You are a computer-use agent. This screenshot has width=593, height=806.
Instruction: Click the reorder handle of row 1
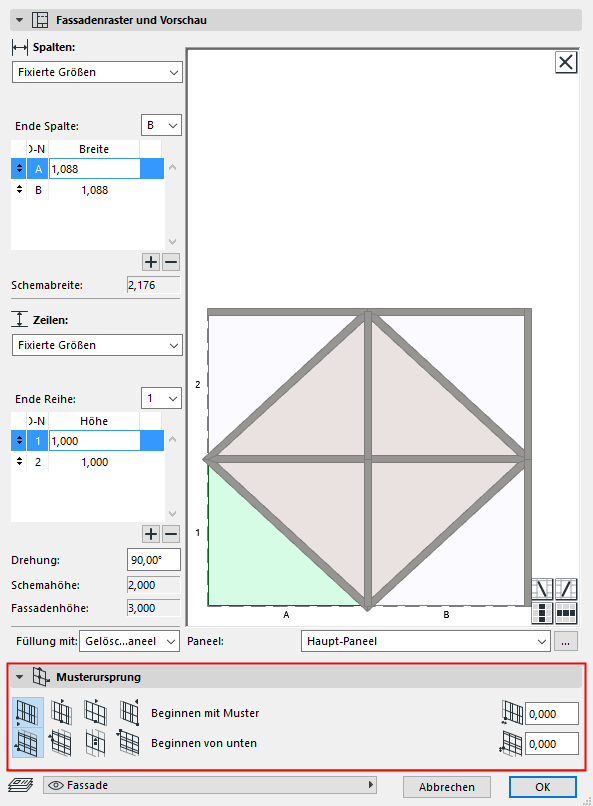(x=19, y=441)
